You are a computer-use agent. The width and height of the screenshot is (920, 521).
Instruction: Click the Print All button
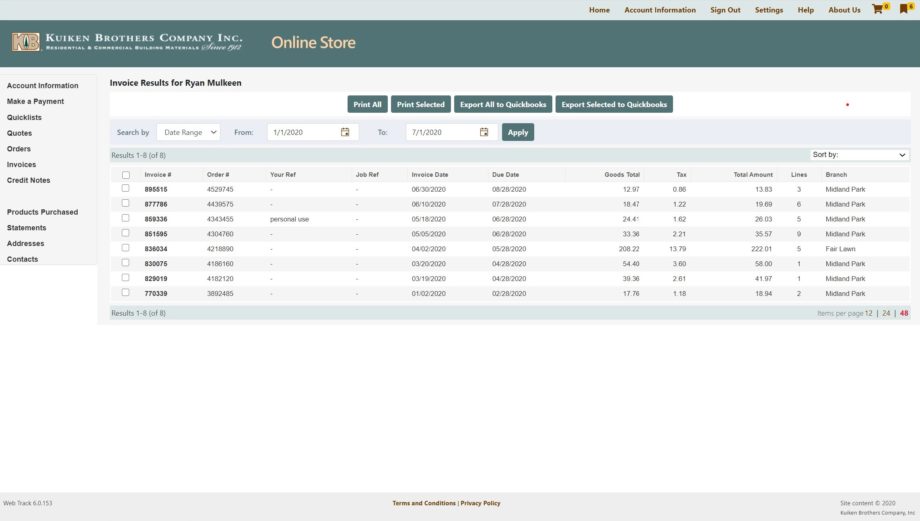click(367, 104)
